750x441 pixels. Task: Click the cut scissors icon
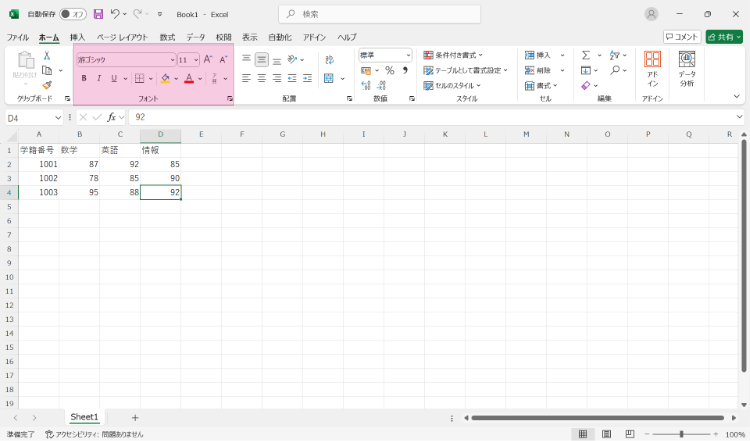pyautogui.click(x=47, y=56)
